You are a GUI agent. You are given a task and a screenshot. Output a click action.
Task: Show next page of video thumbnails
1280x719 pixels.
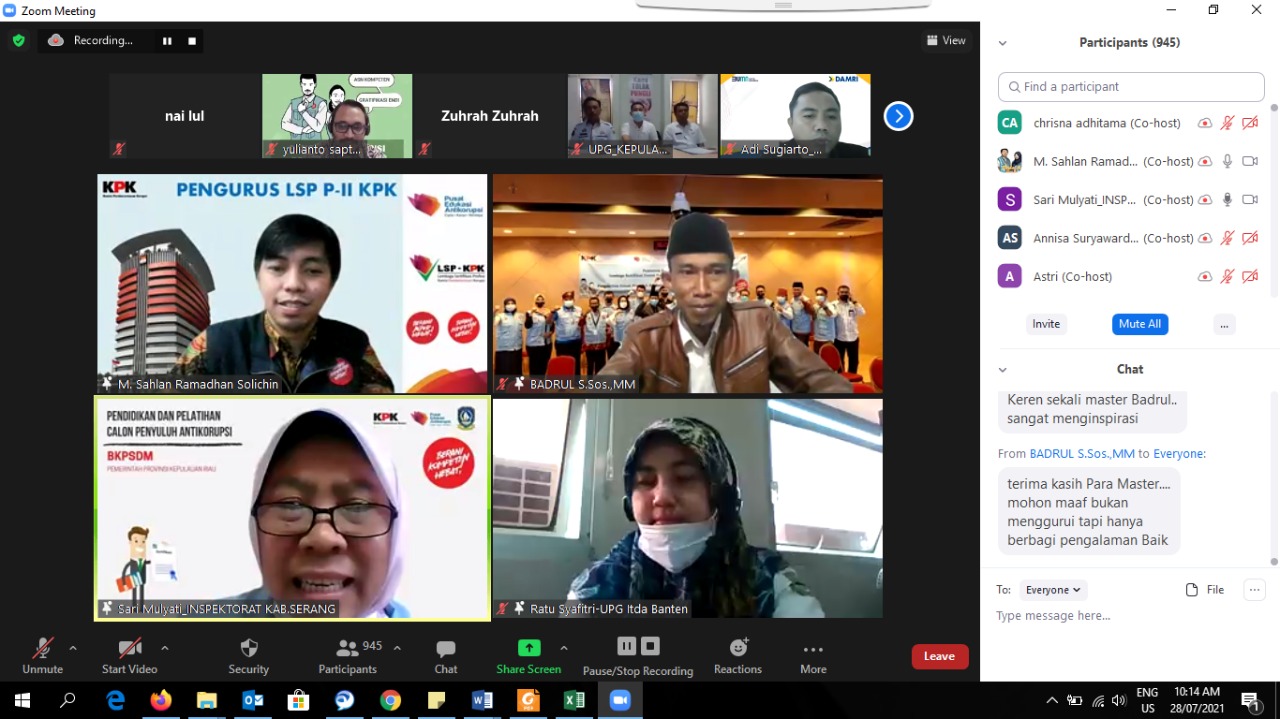coord(898,116)
